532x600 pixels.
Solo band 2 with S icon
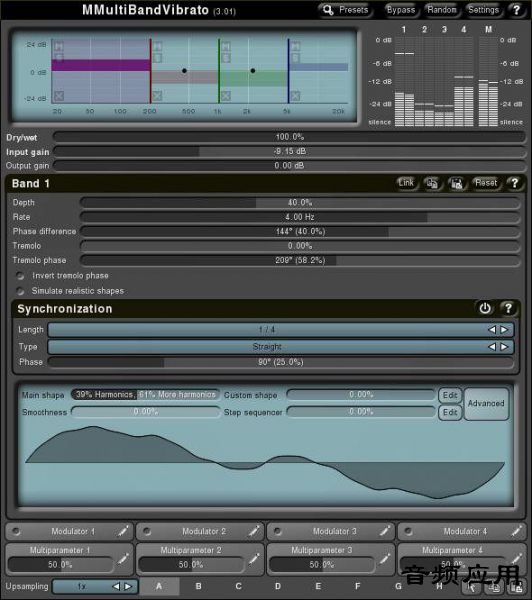(x=157, y=58)
